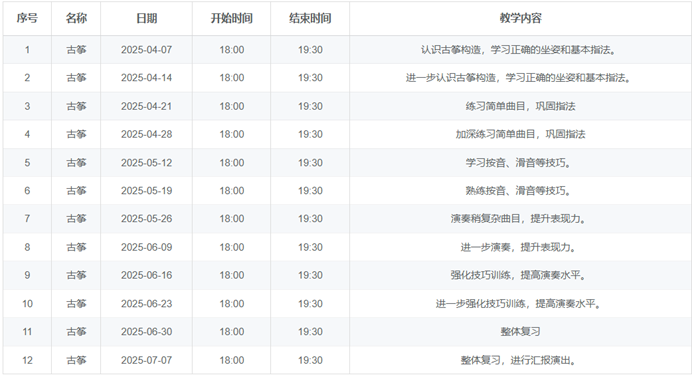Click the 整体复习，进行汇报演出 content cell
The image size is (692, 375).
520,360
